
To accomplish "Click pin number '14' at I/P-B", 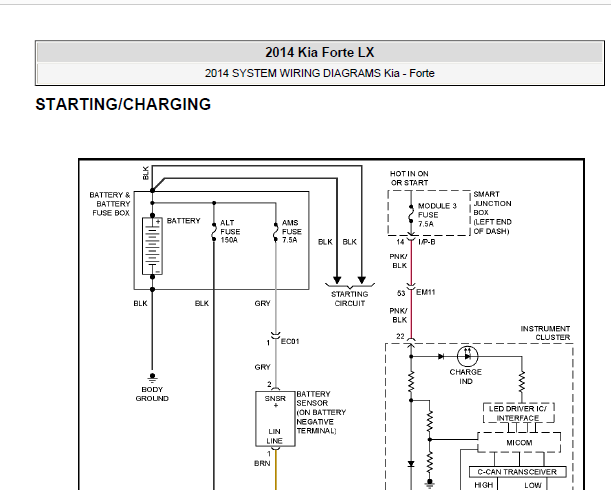I will (x=400, y=242).
